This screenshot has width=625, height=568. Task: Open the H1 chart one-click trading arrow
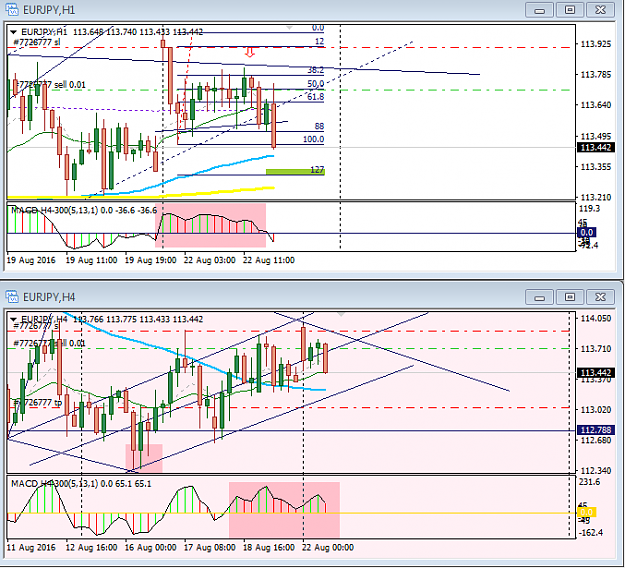(x=14, y=32)
